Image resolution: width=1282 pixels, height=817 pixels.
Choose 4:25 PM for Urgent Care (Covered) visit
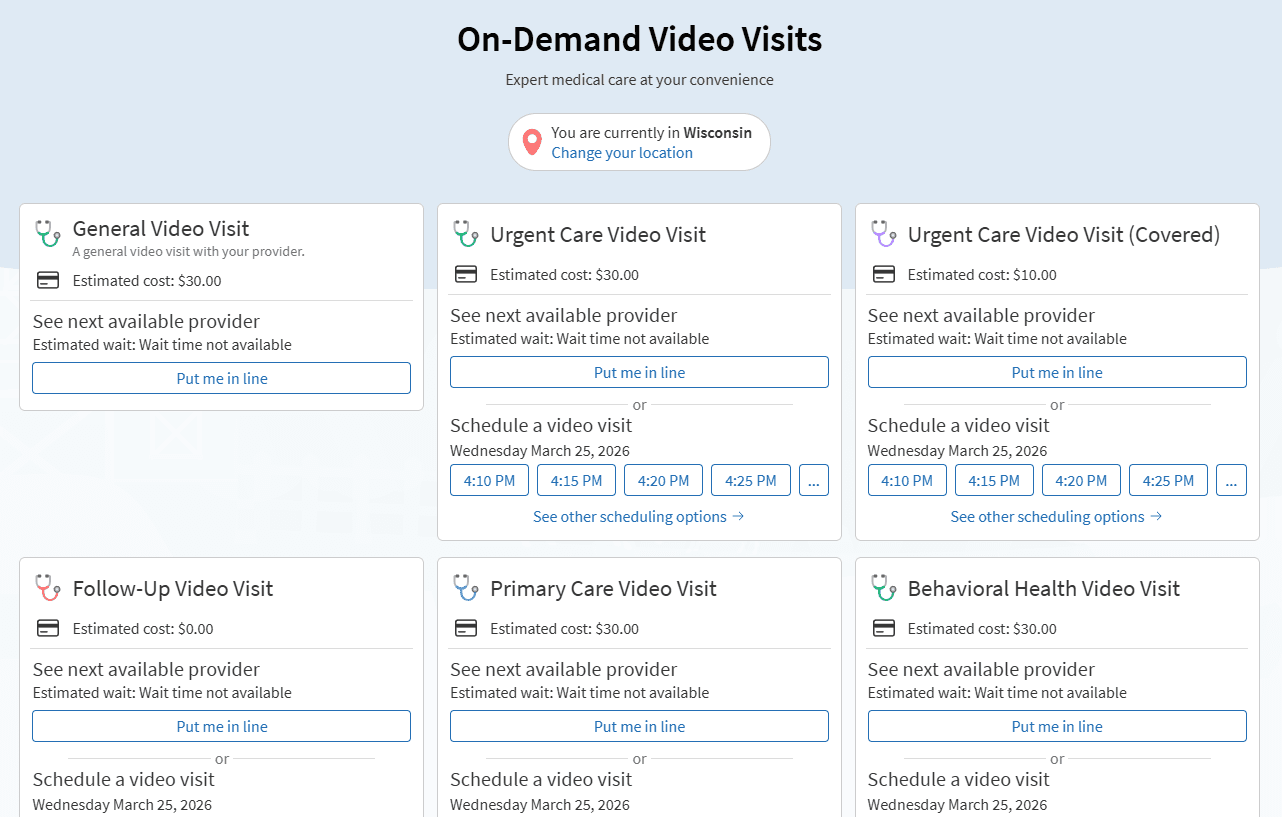click(1168, 480)
